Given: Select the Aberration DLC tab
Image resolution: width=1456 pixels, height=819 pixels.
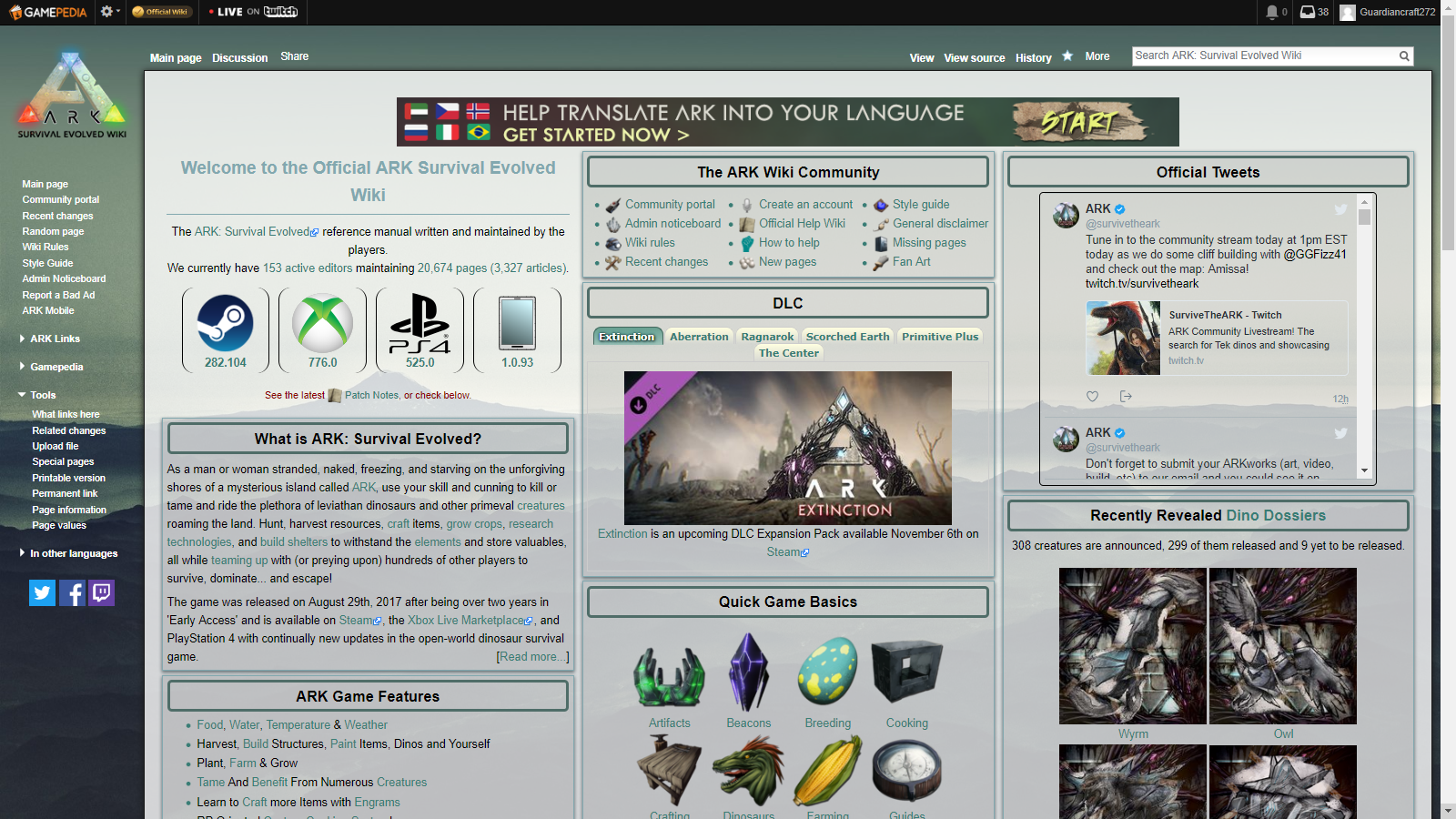Looking at the screenshot, I should [x=699, y=337].
